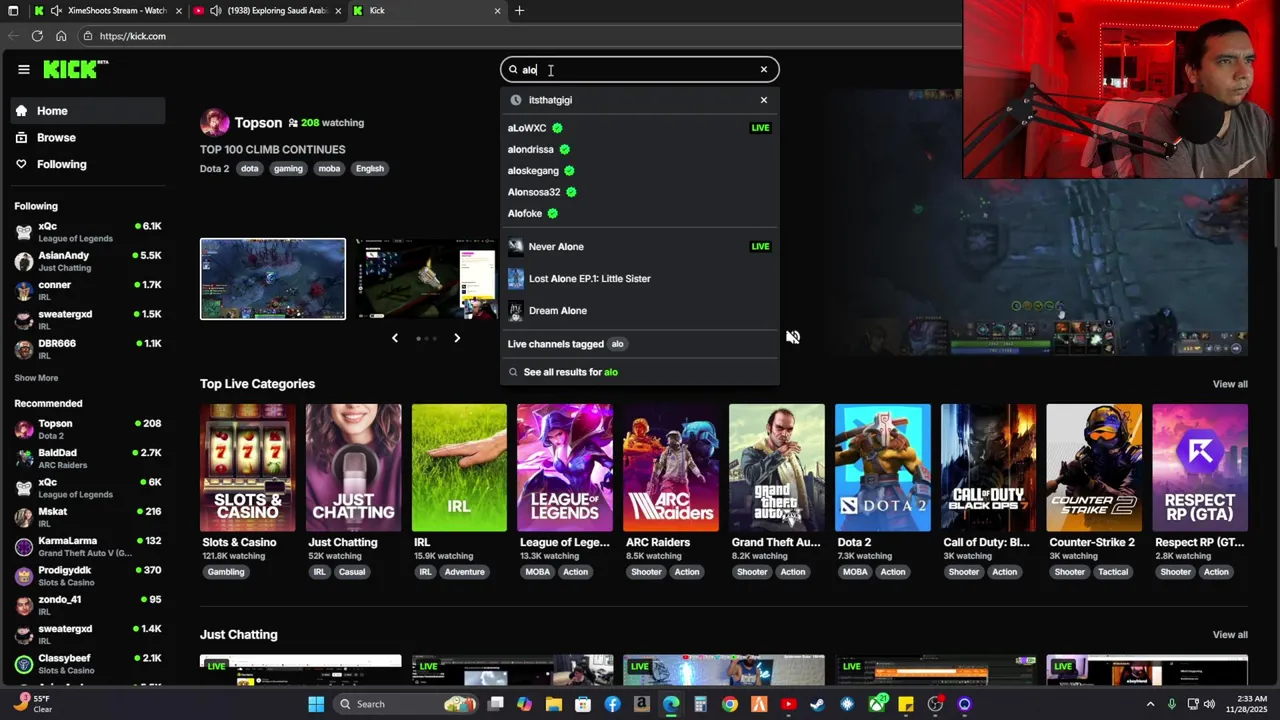The image size is (1280, 720).
Task: Open xQc in the Following list
Action: pyautogui.click(x=87, y=232)
